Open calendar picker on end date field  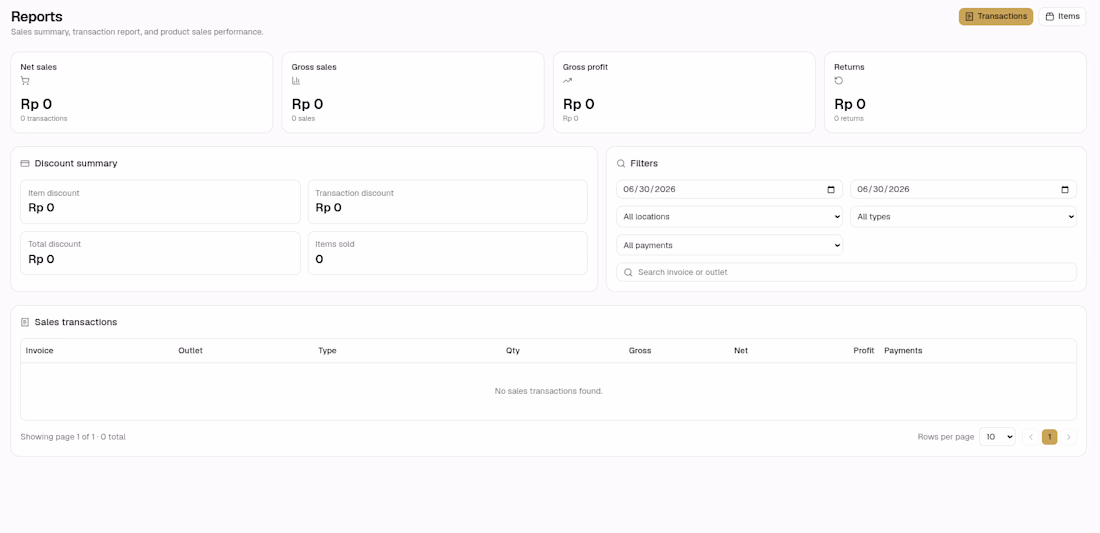pos(1065,189)
